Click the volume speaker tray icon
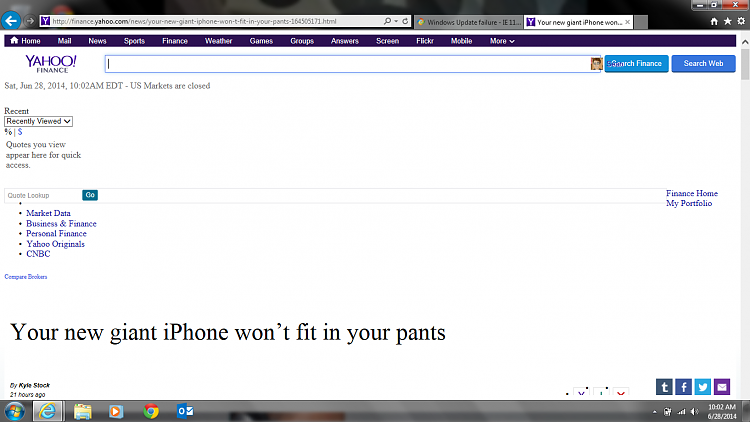This screenshot has height=422, width=750. (695, 411)
